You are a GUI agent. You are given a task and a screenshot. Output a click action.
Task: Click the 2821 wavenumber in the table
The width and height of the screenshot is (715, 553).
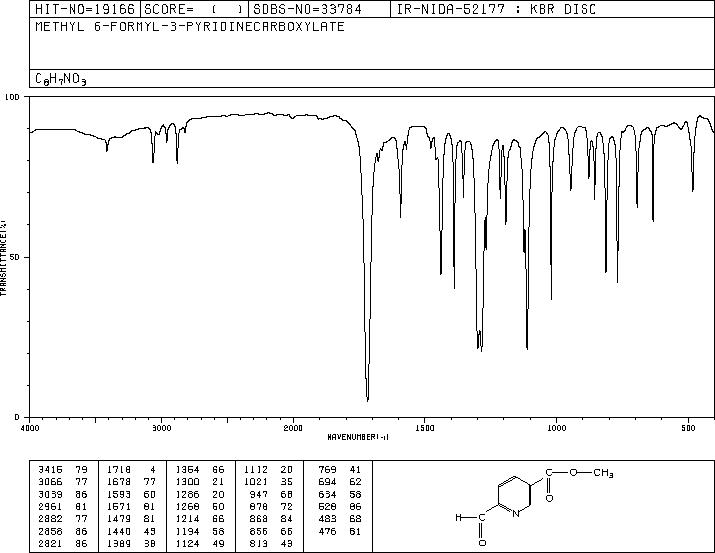pyautogui.click(x=50, y=543)
